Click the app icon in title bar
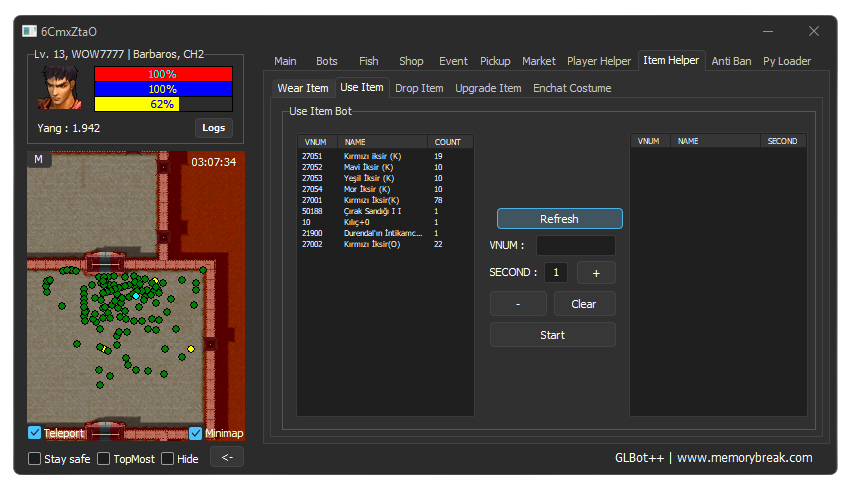 (x=29, y=31)
